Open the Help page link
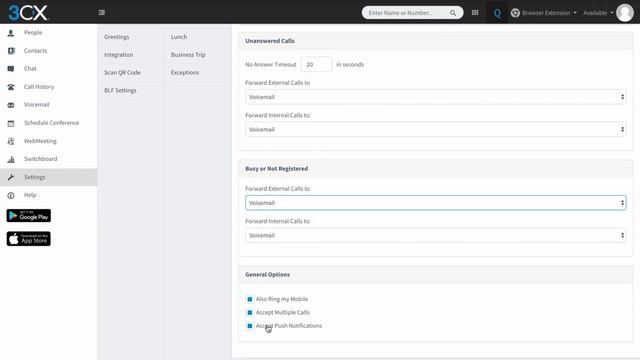Image resolution: width=640 pixels, height=360 pixels. click(x=30, y=195)
